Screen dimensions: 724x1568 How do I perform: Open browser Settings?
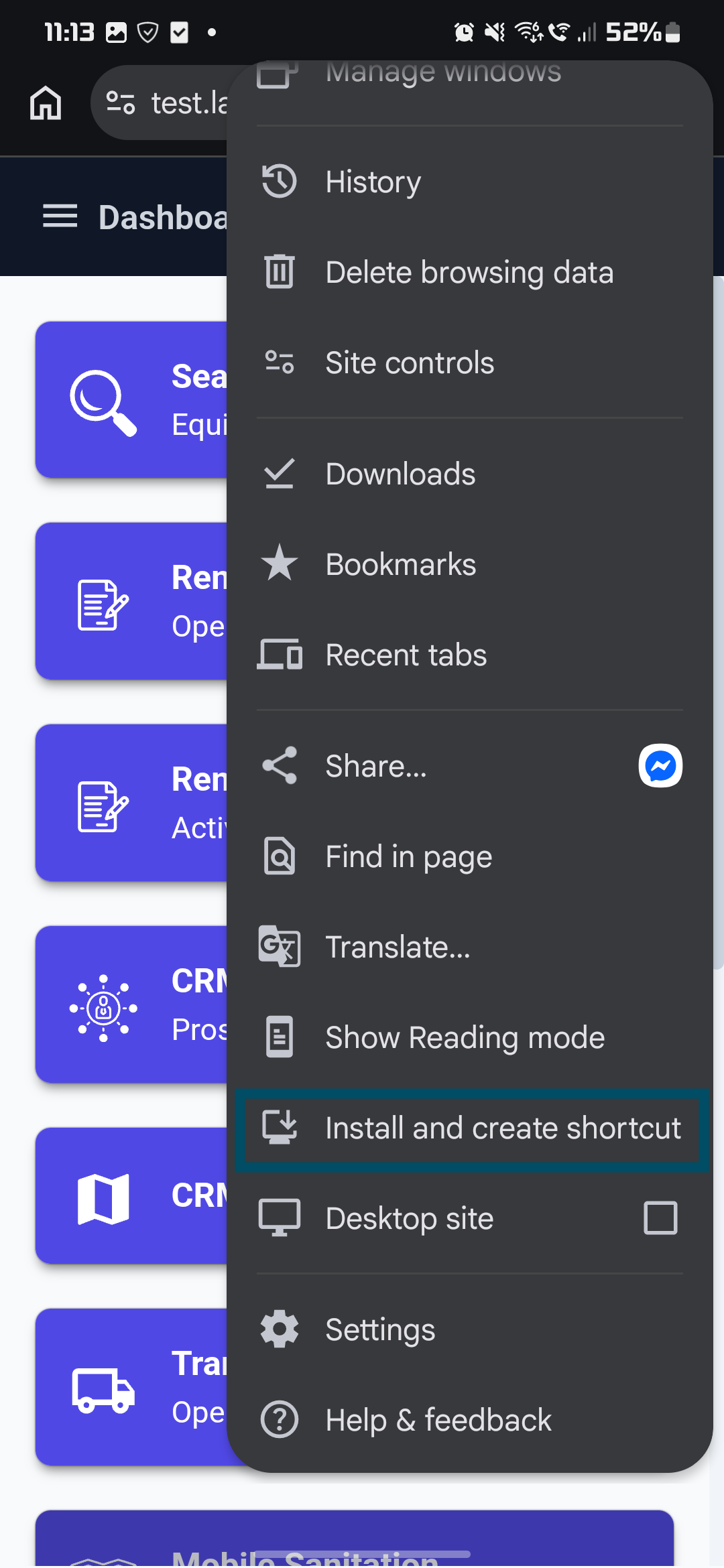469,1329
